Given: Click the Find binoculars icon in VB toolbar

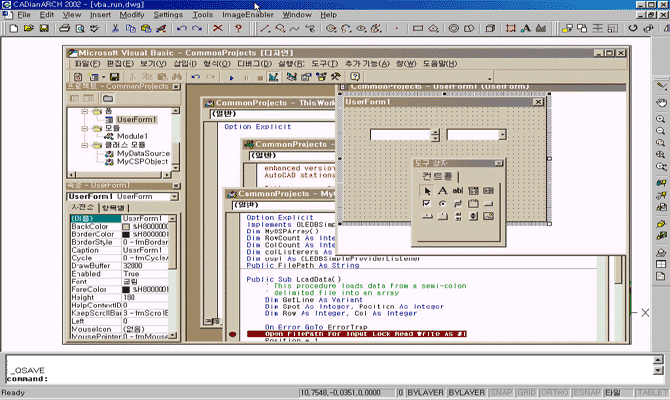Looking at the screenshot, I should click(x=176, y=77).
